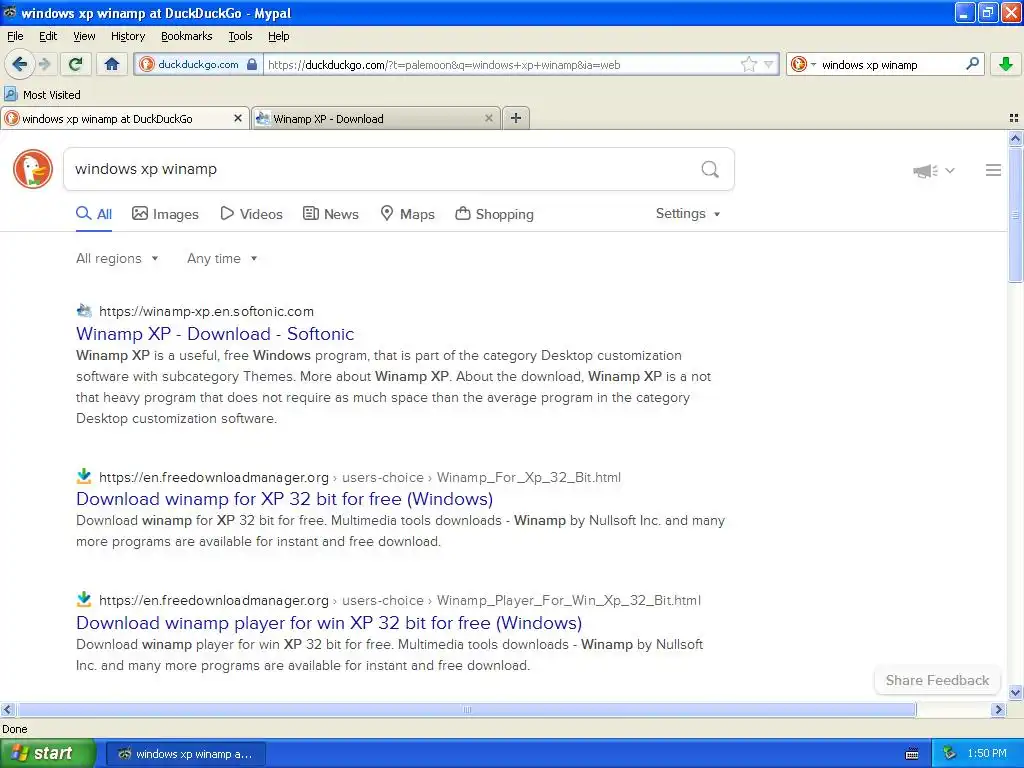Image resolution: width=1024 pixels, height=768 pixels.
Task: Close the Winamp XP - Download tab
Action: [x=488, y=118]
